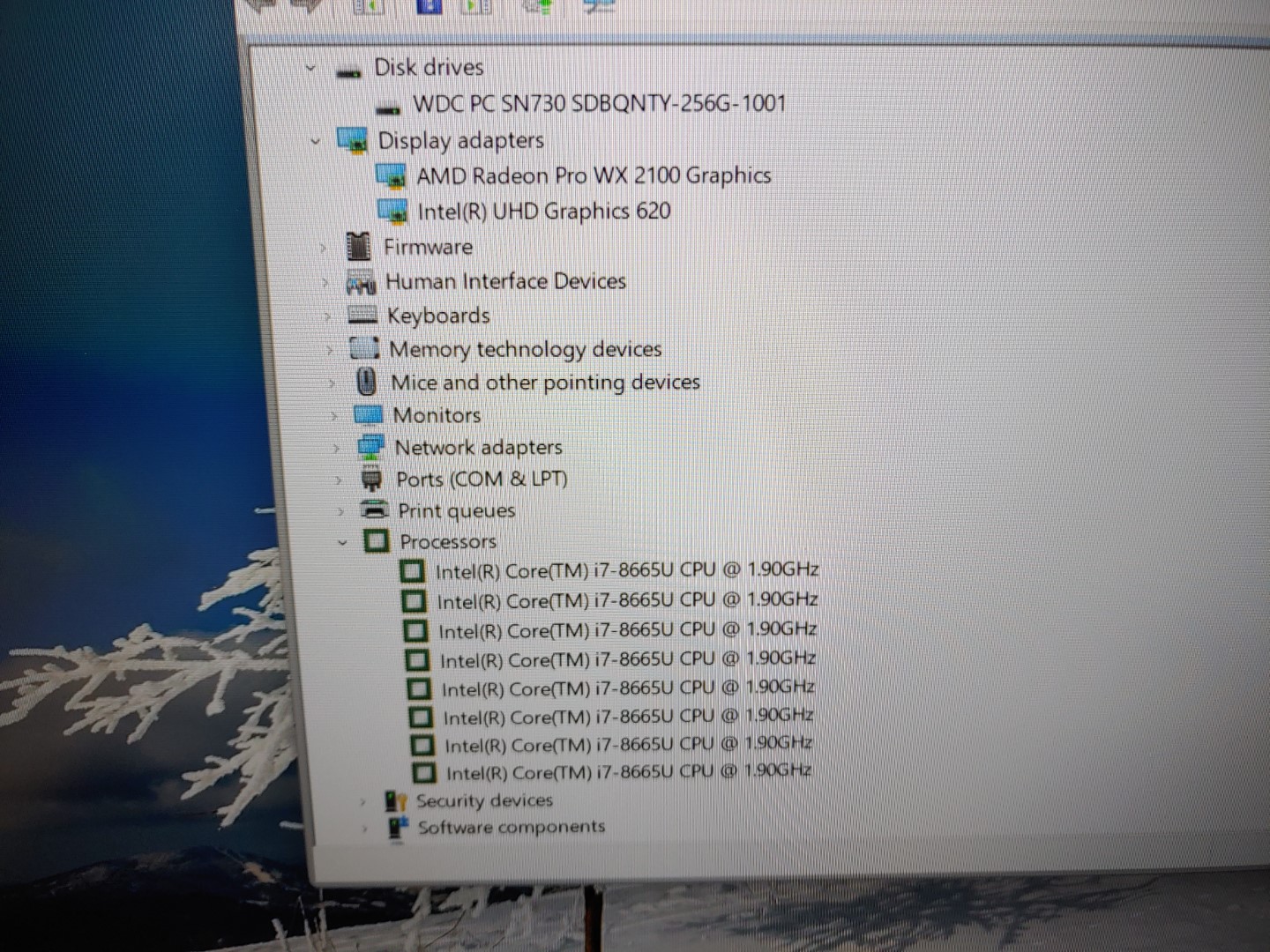Click the Monitors category icon

coord(369,414)
